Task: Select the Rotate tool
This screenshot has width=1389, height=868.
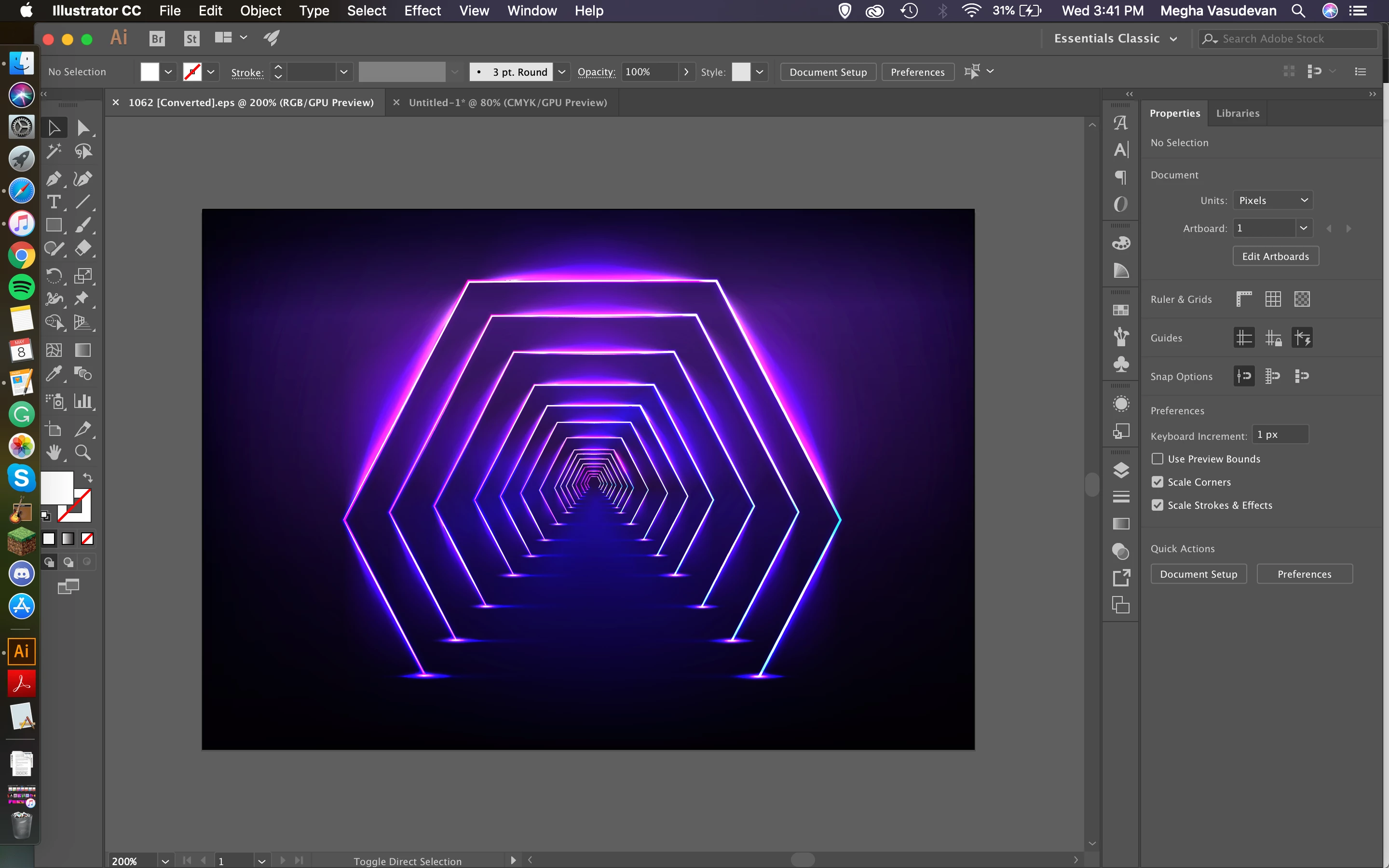Action: pos(54,275)
